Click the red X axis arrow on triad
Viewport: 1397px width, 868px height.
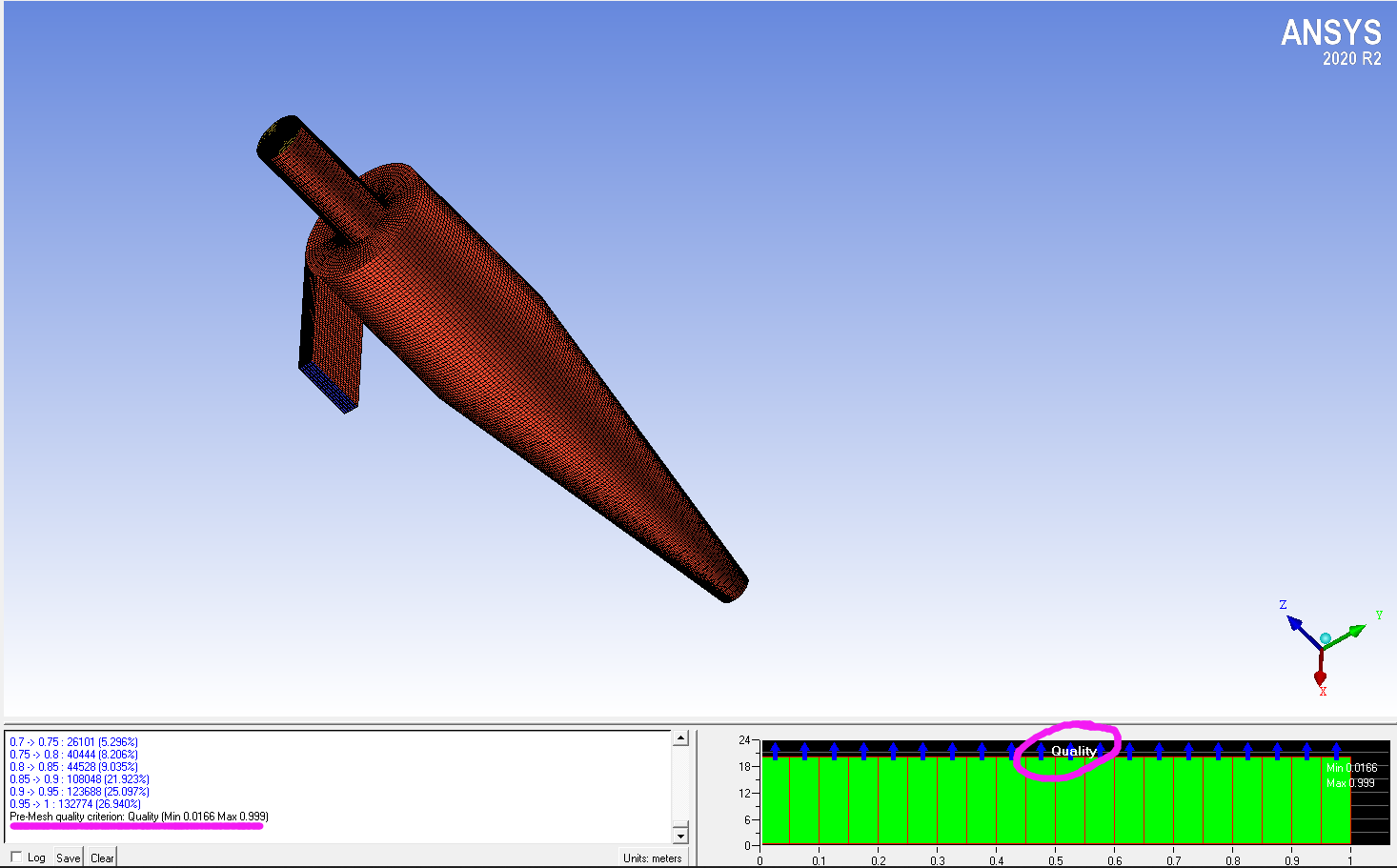pyautogui.click(x=1320, y=676)
